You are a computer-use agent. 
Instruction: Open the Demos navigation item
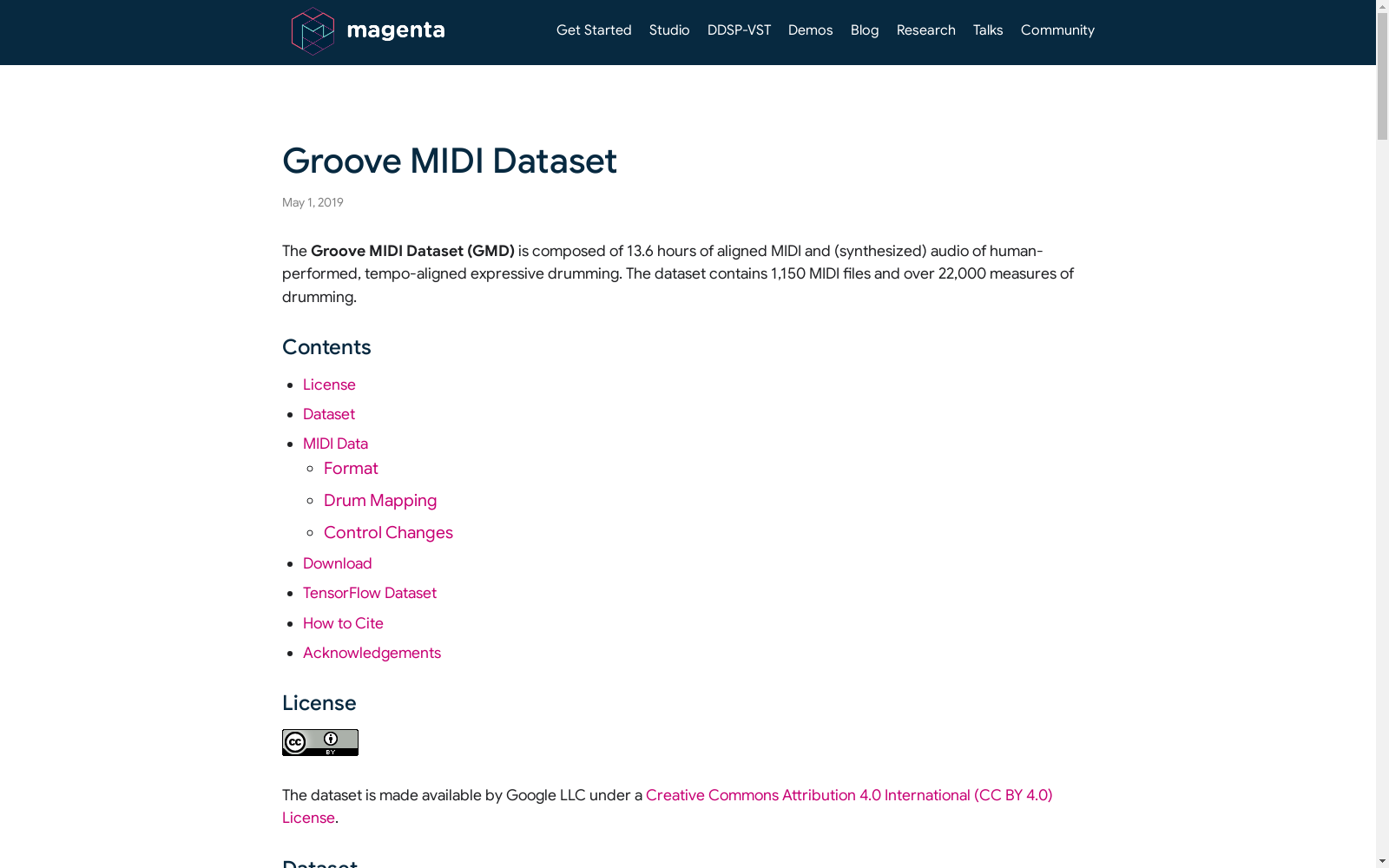[x=811, y=30]
